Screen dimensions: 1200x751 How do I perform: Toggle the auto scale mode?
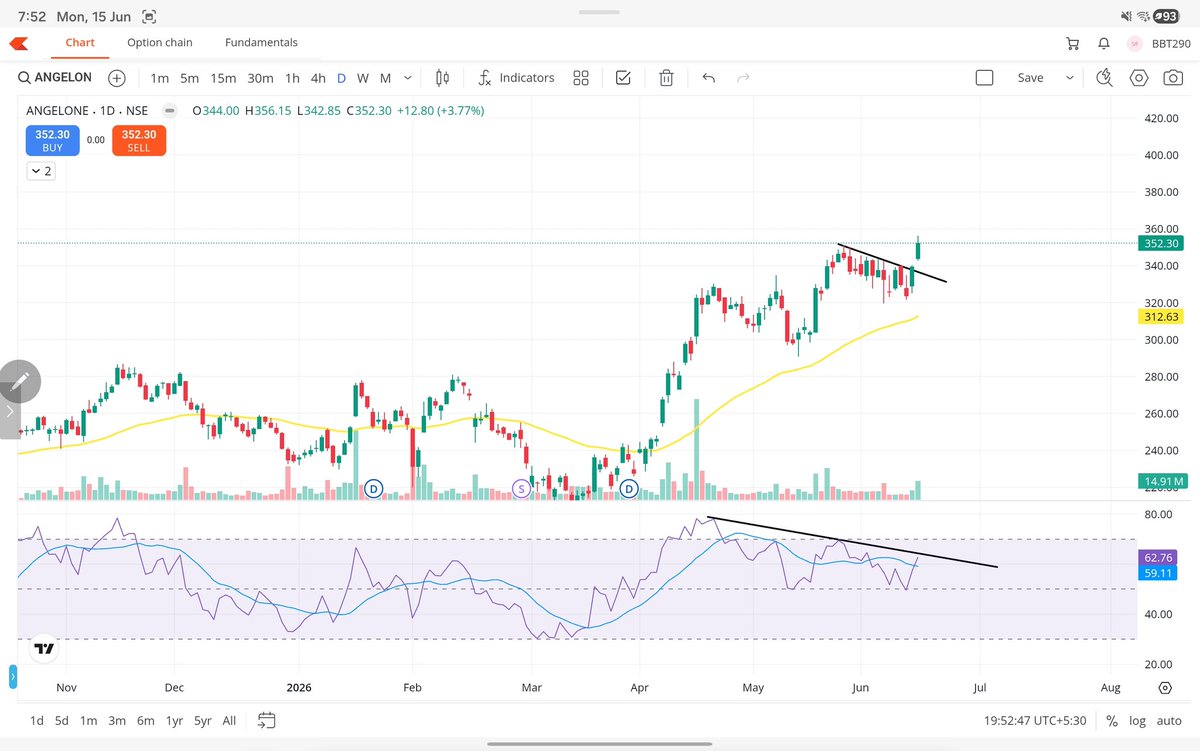coord(1169,720)
